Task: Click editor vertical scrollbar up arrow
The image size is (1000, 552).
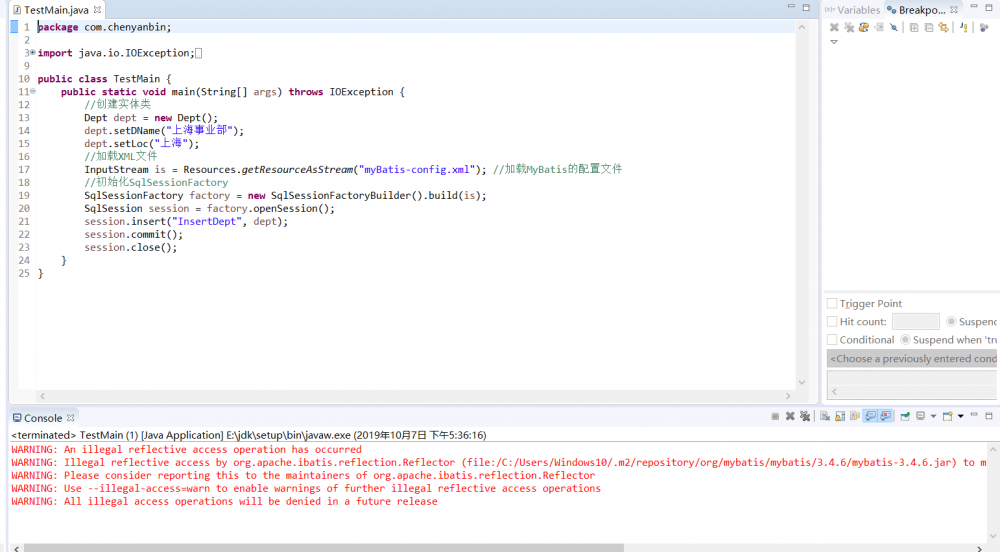Action: coord(802,27)
